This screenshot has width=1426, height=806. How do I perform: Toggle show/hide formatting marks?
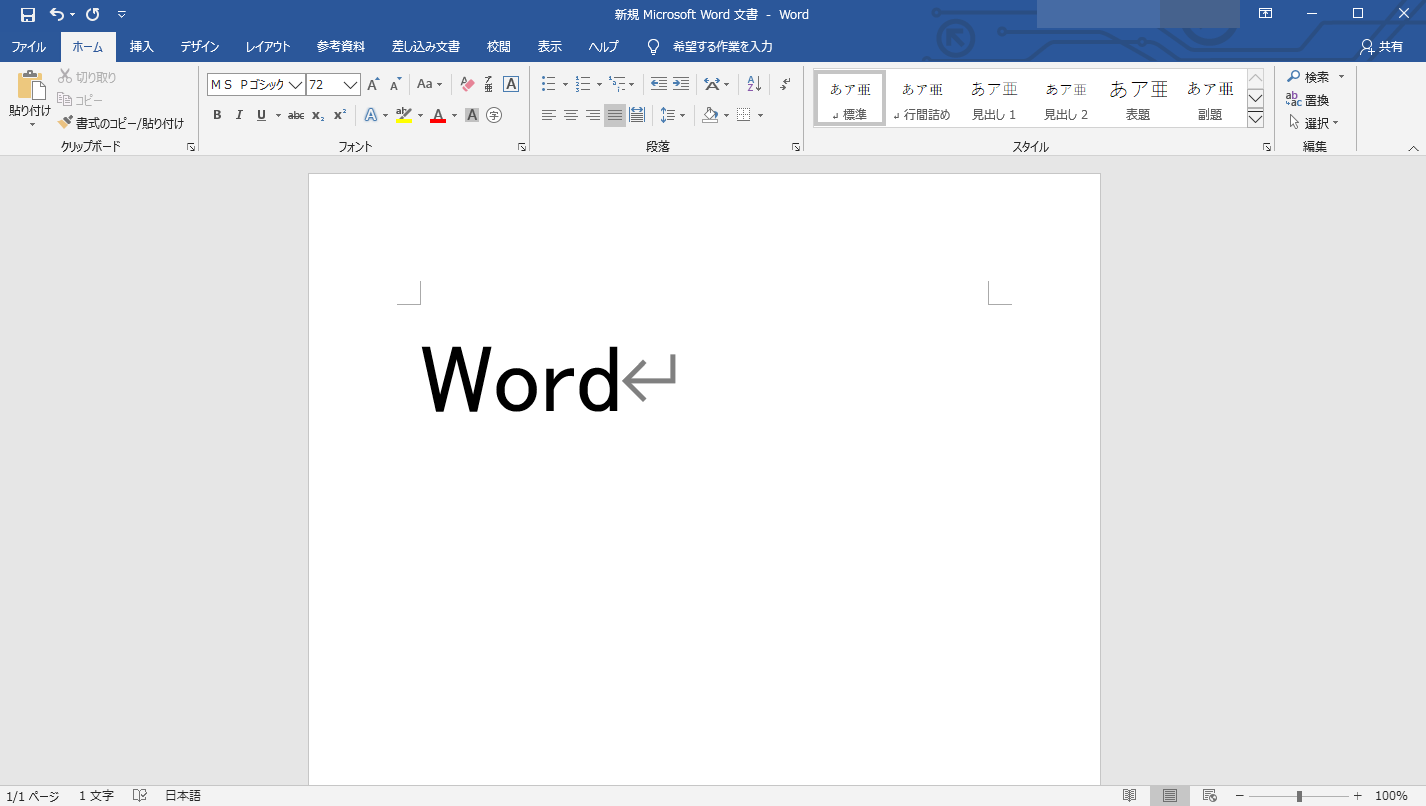coord(785,84)
